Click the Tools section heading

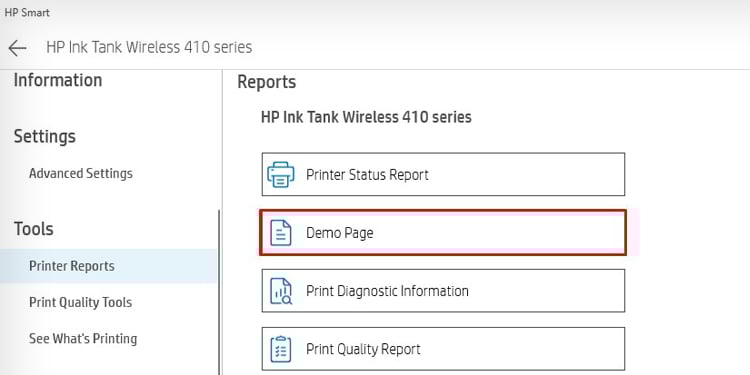tap(33, 229)
